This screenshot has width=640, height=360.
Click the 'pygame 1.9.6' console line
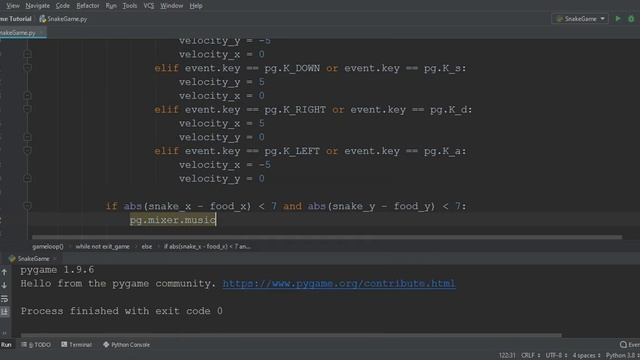click(x=57, y=270)
